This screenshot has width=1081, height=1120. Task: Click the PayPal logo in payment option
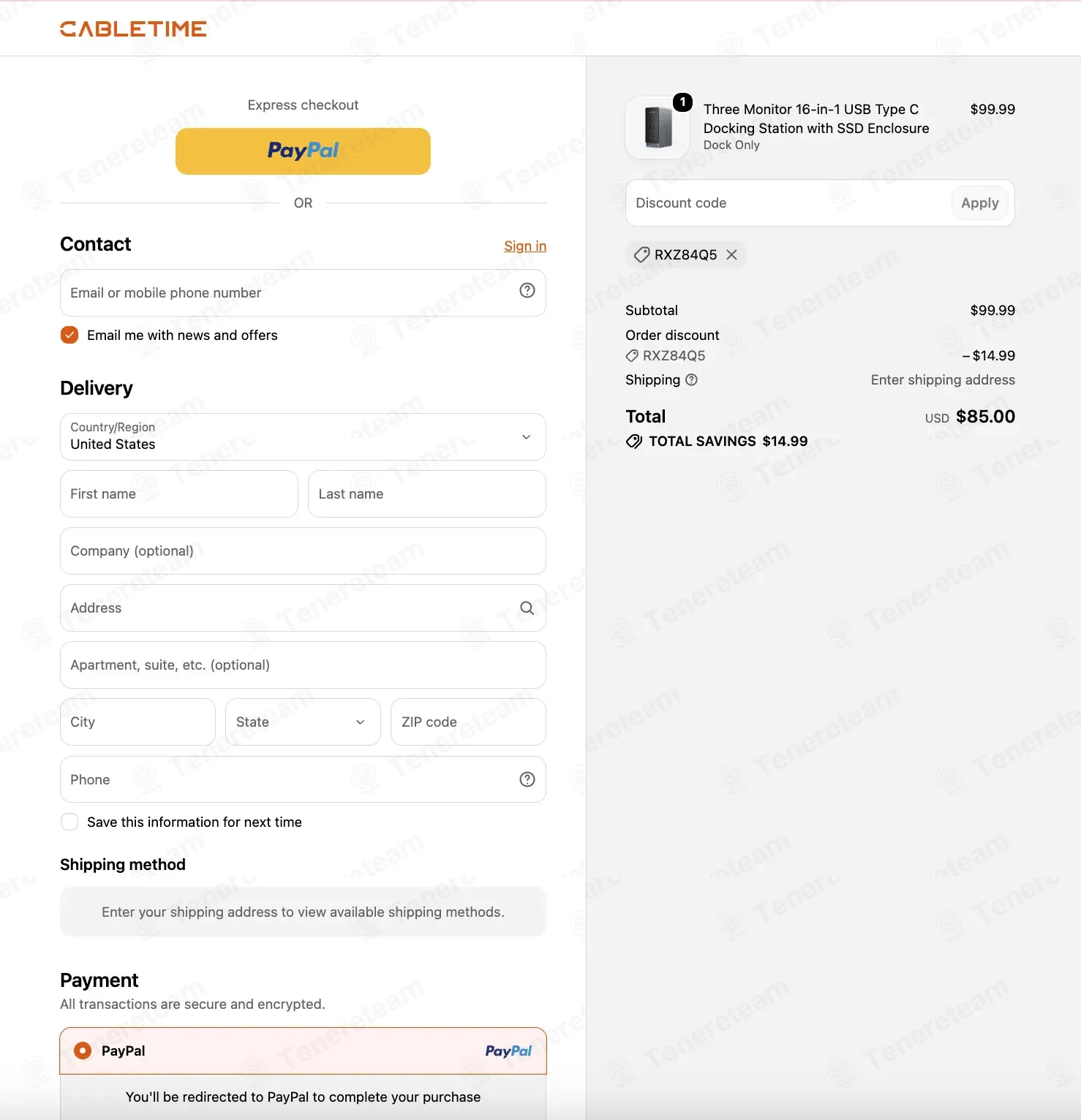[x=508, y=1051]
